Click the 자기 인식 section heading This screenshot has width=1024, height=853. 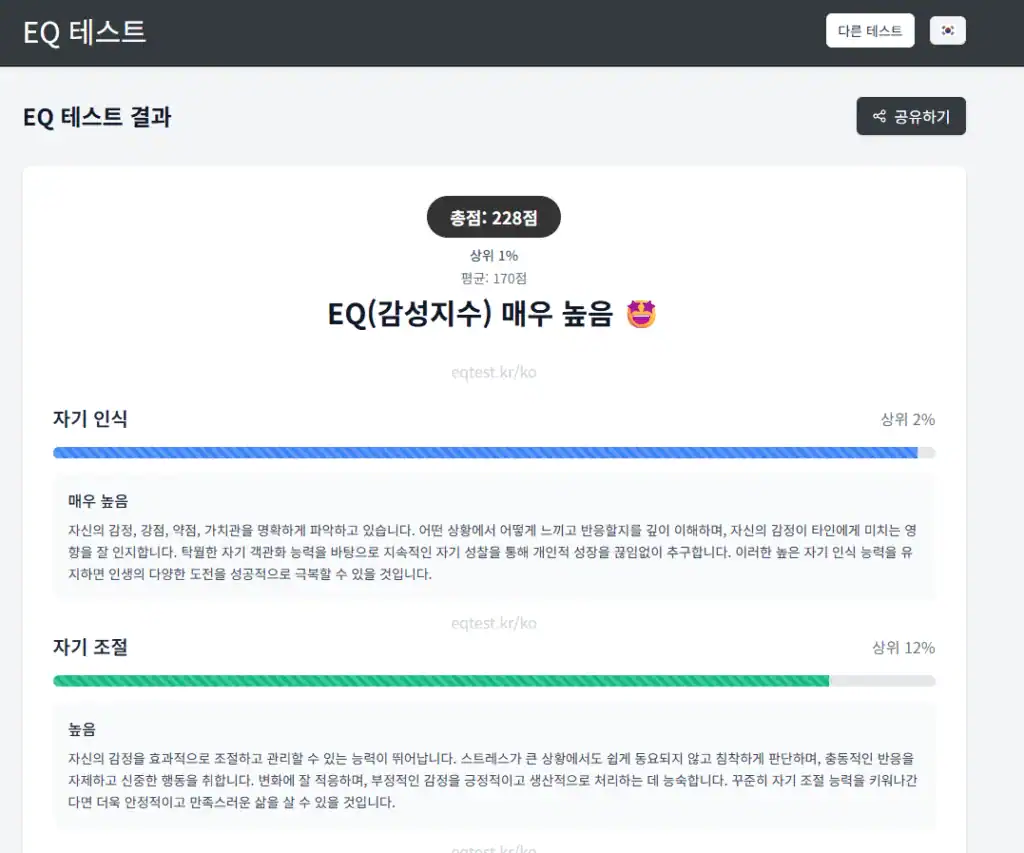tap(90, 419)
